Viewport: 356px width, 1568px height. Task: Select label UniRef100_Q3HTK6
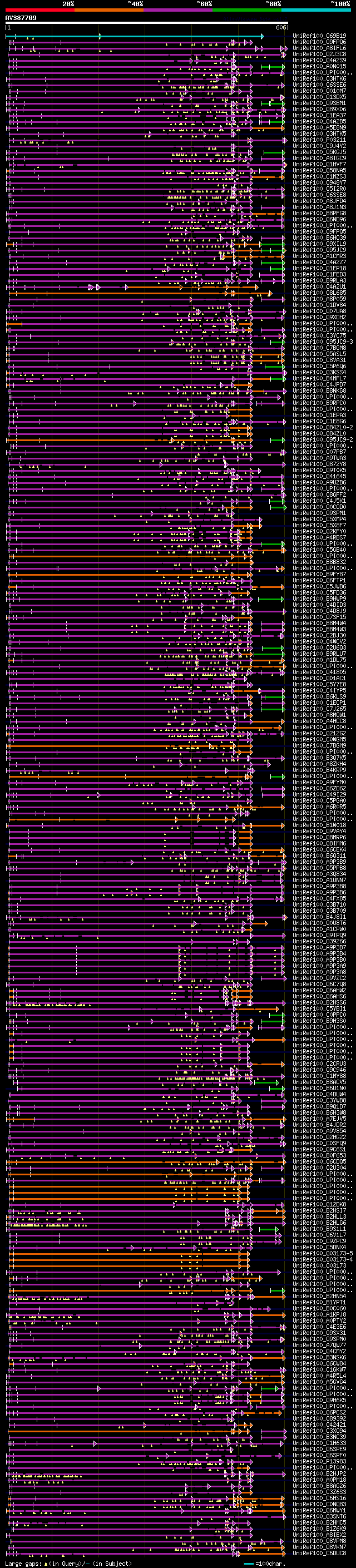tap(319, 78)
